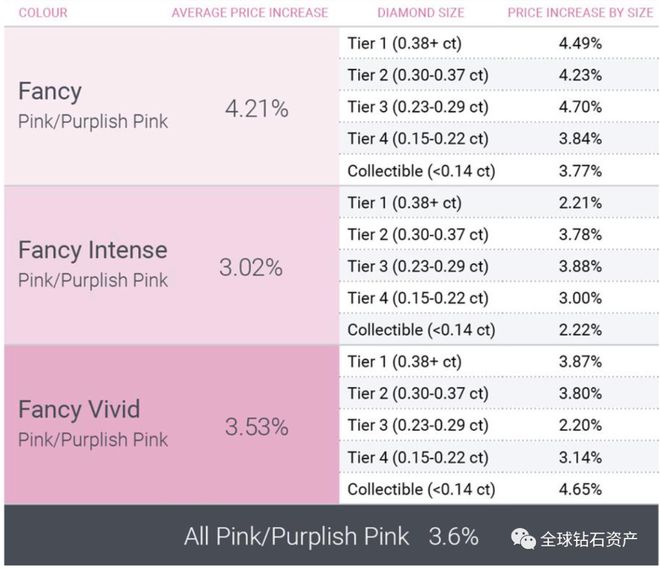Image resolution: width=660 pixels, height=569 pixels.
Task: Select the Fancy Intense pink block
Action: click(172, 265)
